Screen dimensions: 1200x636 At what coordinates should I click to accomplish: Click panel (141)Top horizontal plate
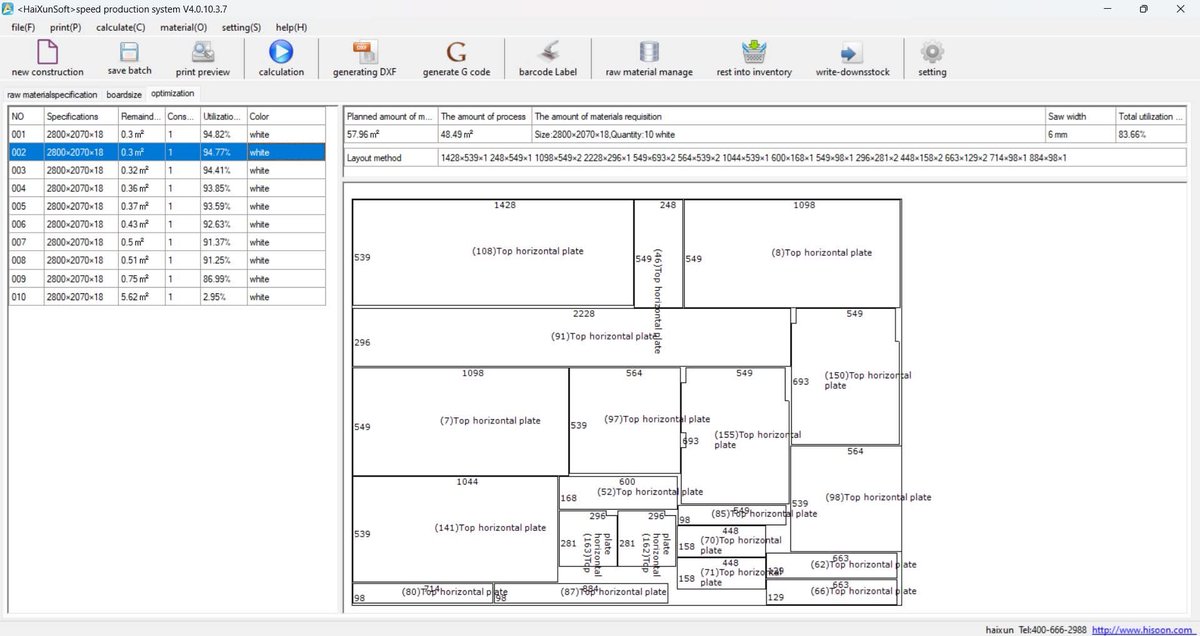click(x=455, y=528)
